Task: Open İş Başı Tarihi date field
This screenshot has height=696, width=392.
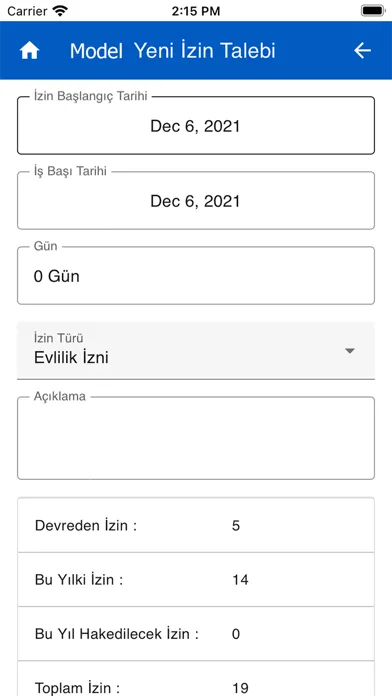Action: [196, 201]
